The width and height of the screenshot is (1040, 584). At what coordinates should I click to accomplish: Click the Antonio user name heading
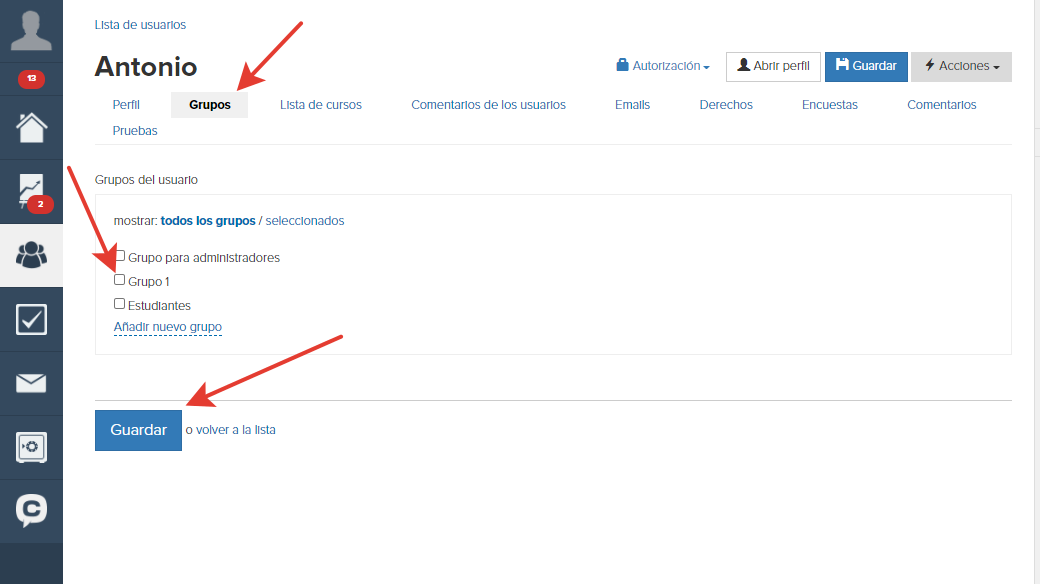[146, 66]
